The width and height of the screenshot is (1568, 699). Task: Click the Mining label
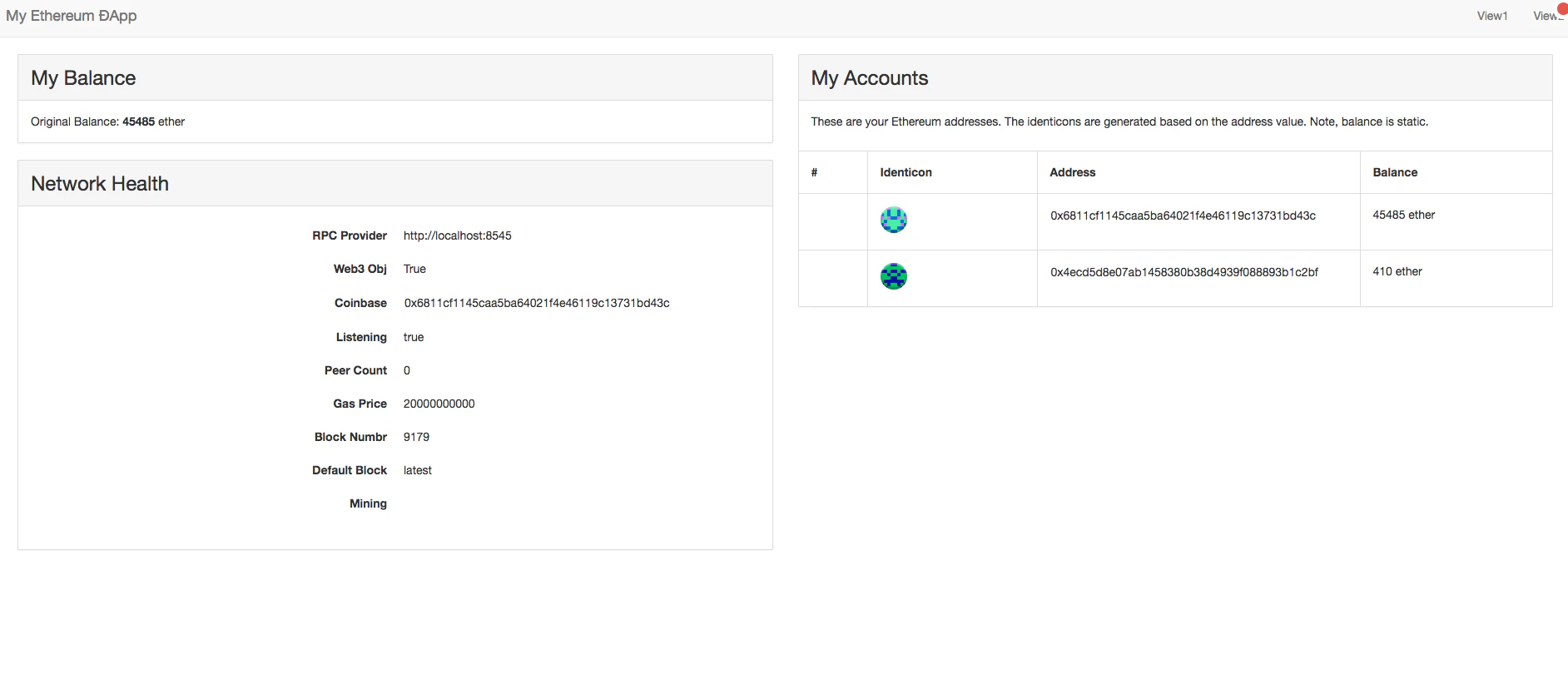pos(368,503)
